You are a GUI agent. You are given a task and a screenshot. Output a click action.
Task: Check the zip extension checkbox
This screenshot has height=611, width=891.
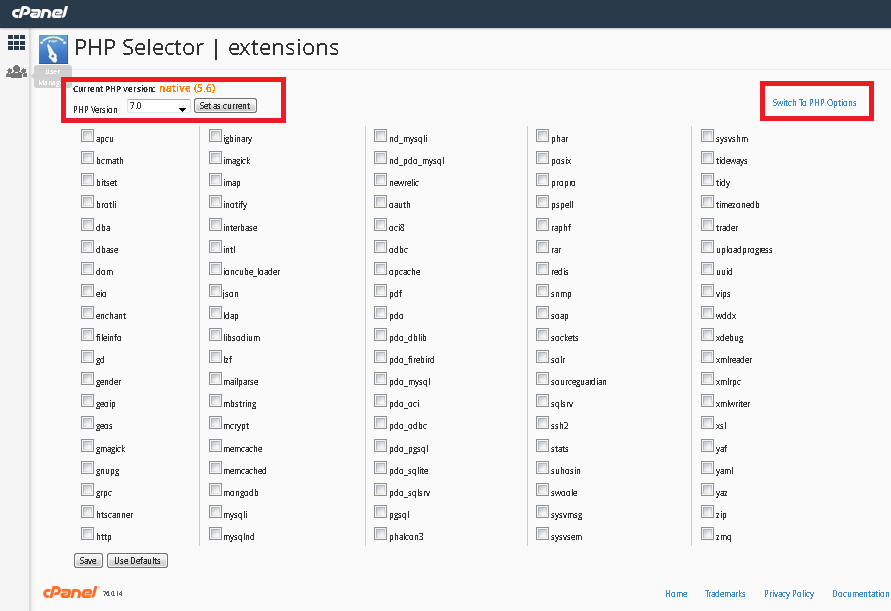pos(708,514)
